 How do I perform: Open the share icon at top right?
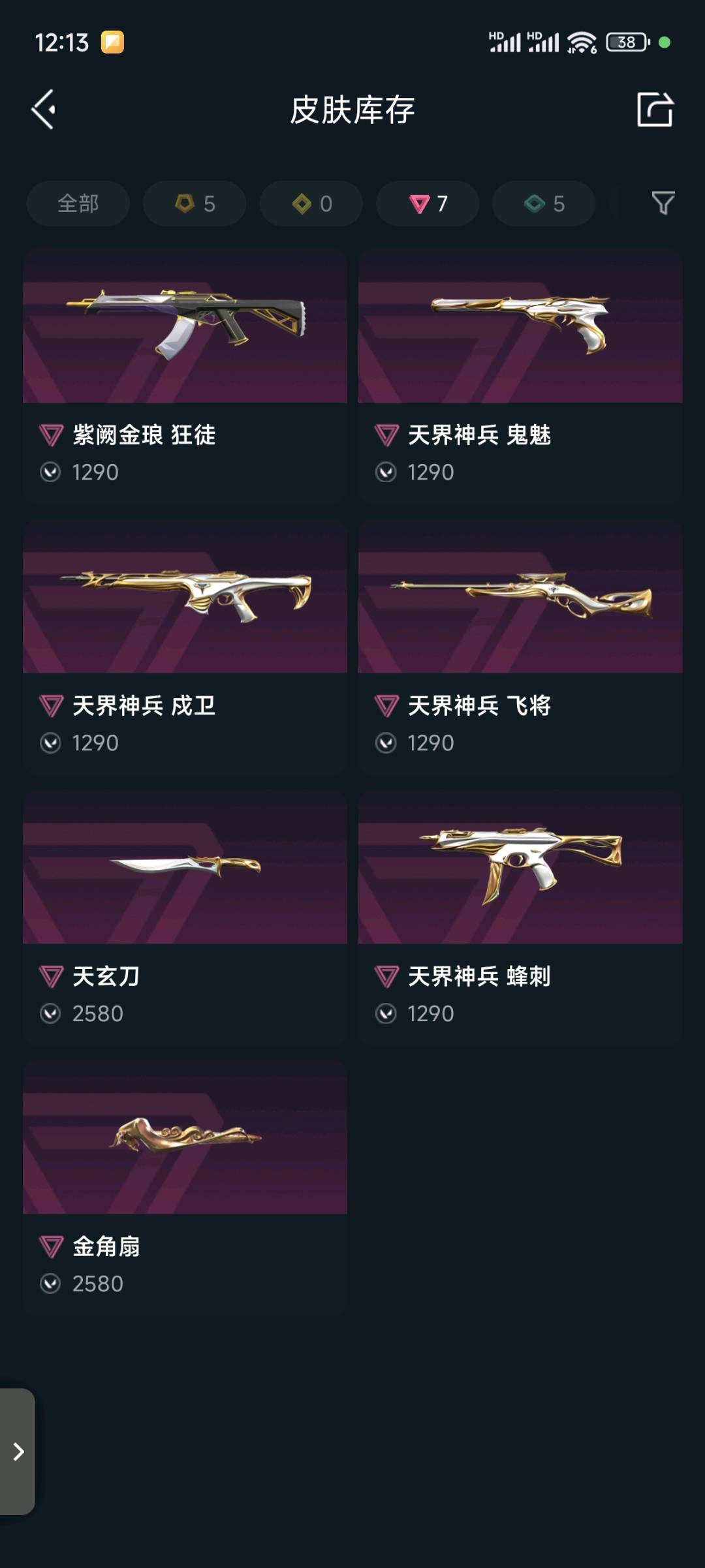655,109
